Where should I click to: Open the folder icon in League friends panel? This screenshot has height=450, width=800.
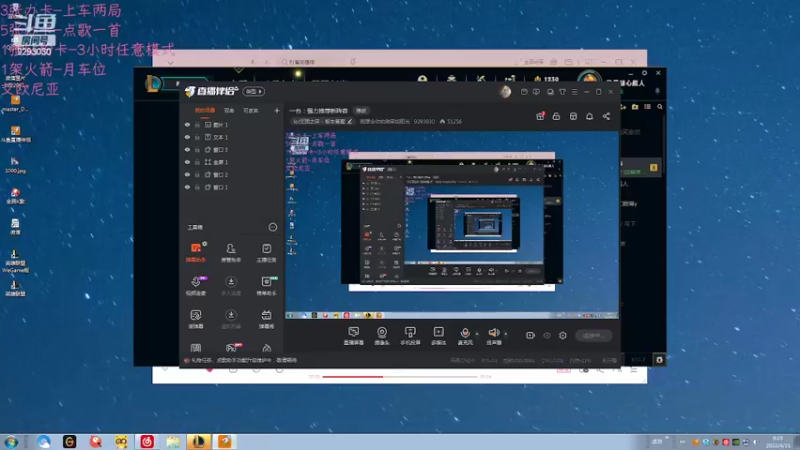tap(635, 107)
